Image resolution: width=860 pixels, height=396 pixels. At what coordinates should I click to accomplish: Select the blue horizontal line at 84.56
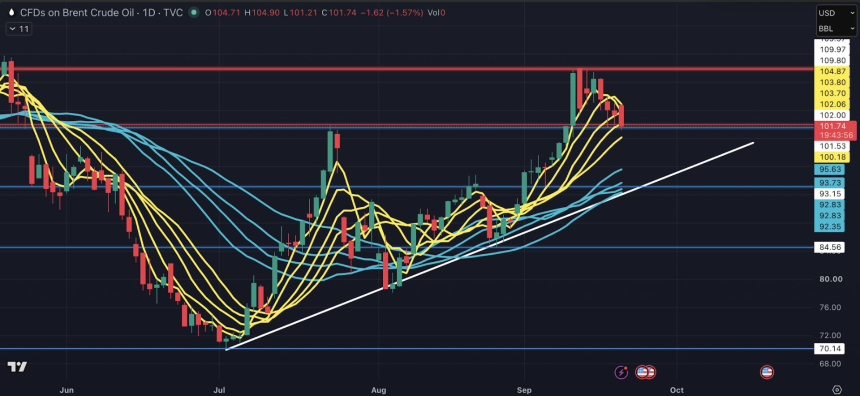point(407,247)
